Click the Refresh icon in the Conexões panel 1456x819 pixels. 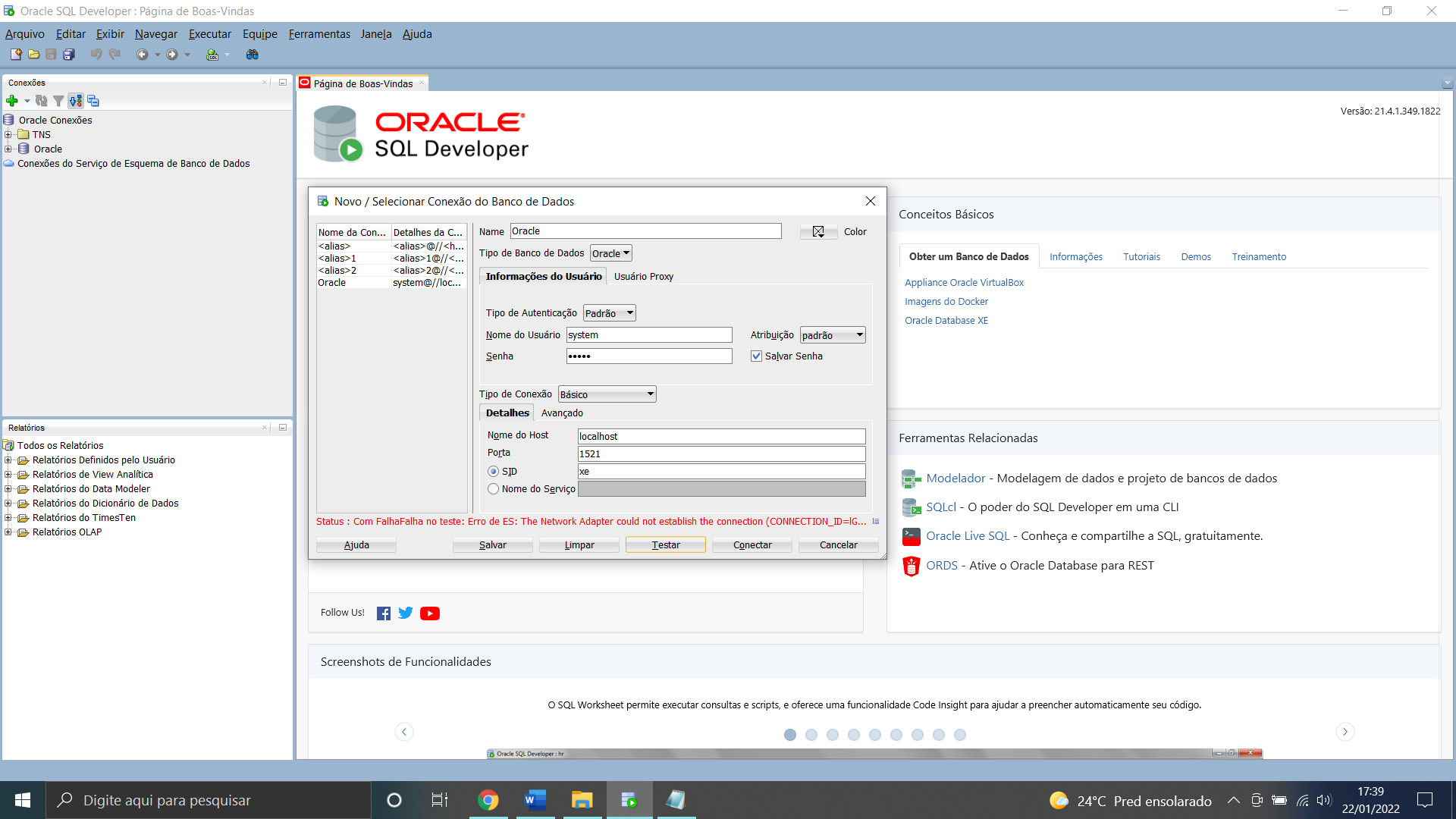(x=42, y=101)
